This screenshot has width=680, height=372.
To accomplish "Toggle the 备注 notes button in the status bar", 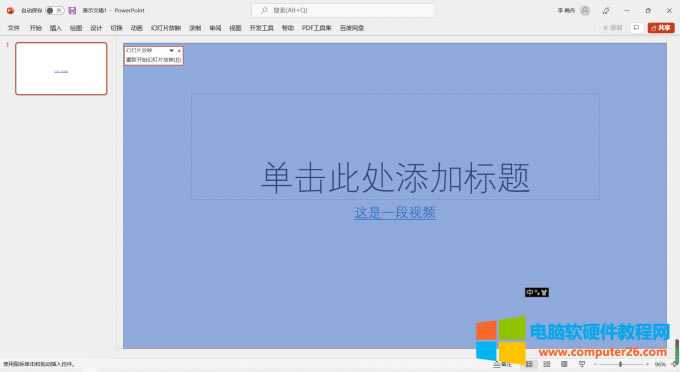I will (503, 364).
